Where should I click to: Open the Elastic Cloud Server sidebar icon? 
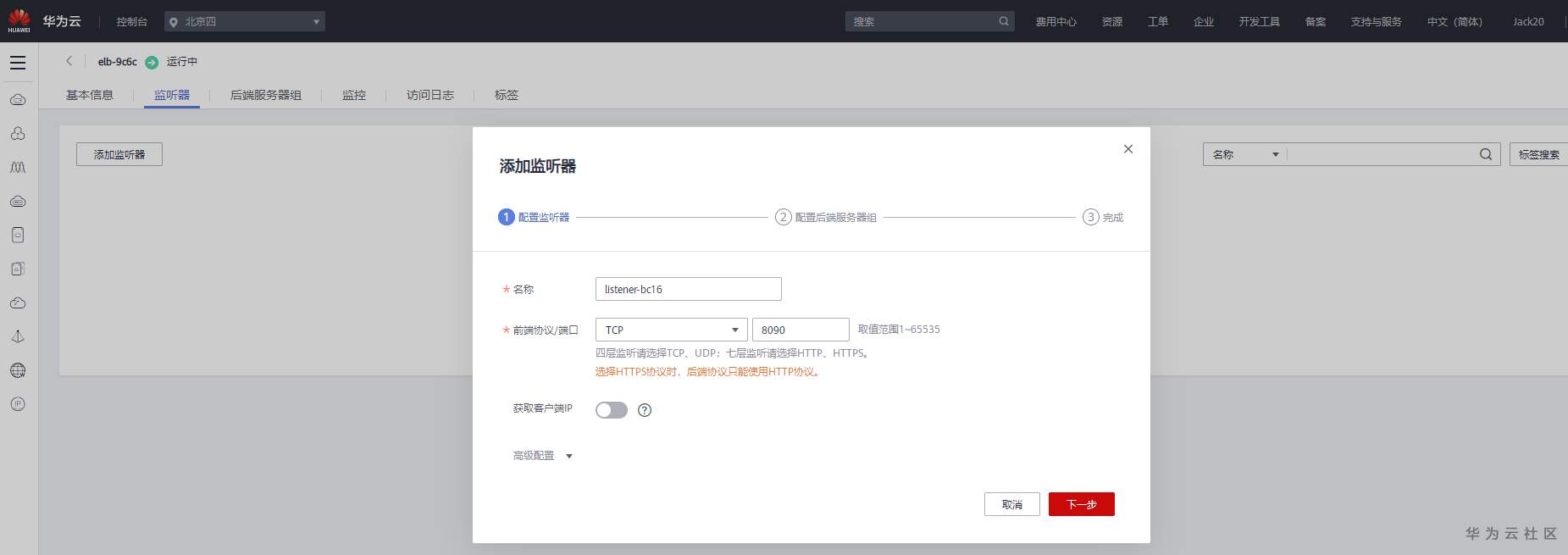18,100
